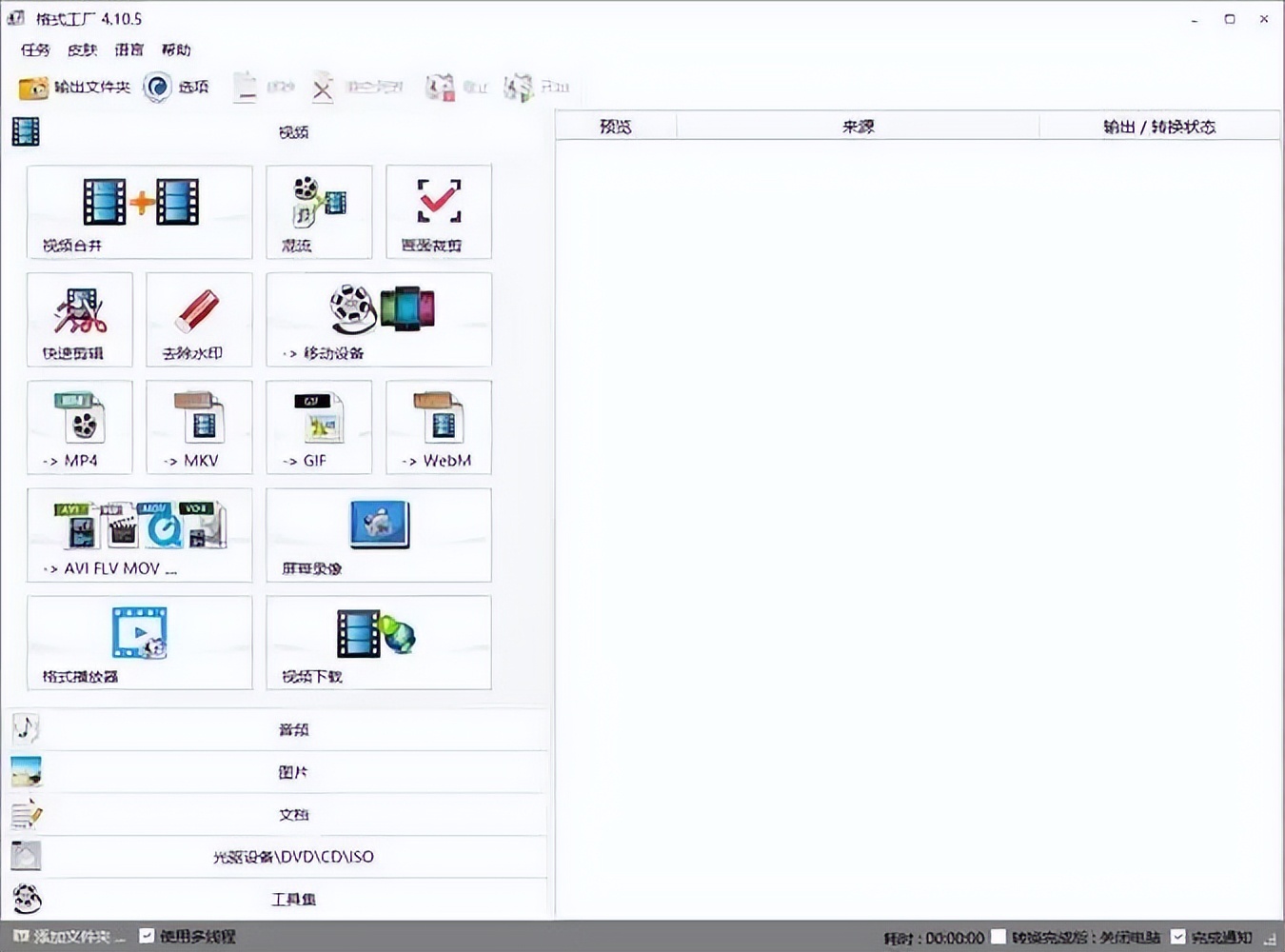Open the 语言 language menu
Image resolution: width=1285 pixels, height=952 pixels.
pos(128,50)
